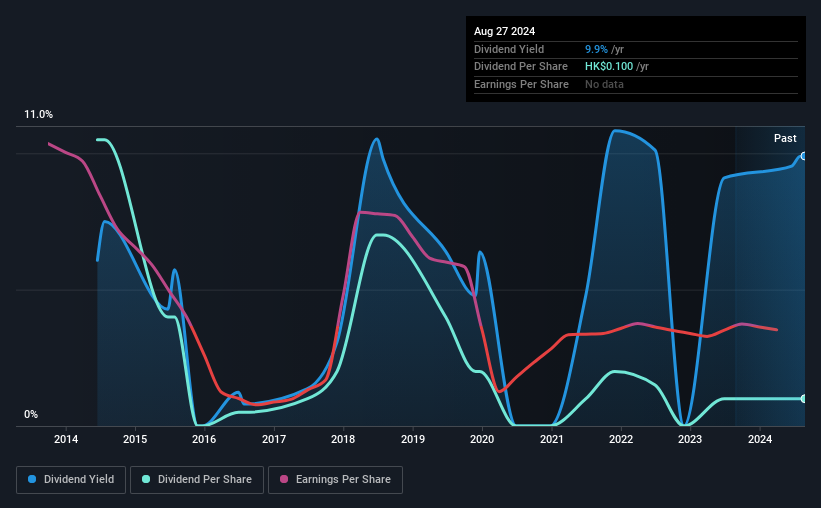
Task: Click the 0% y-axis label
Action: [x=31, y=414]
